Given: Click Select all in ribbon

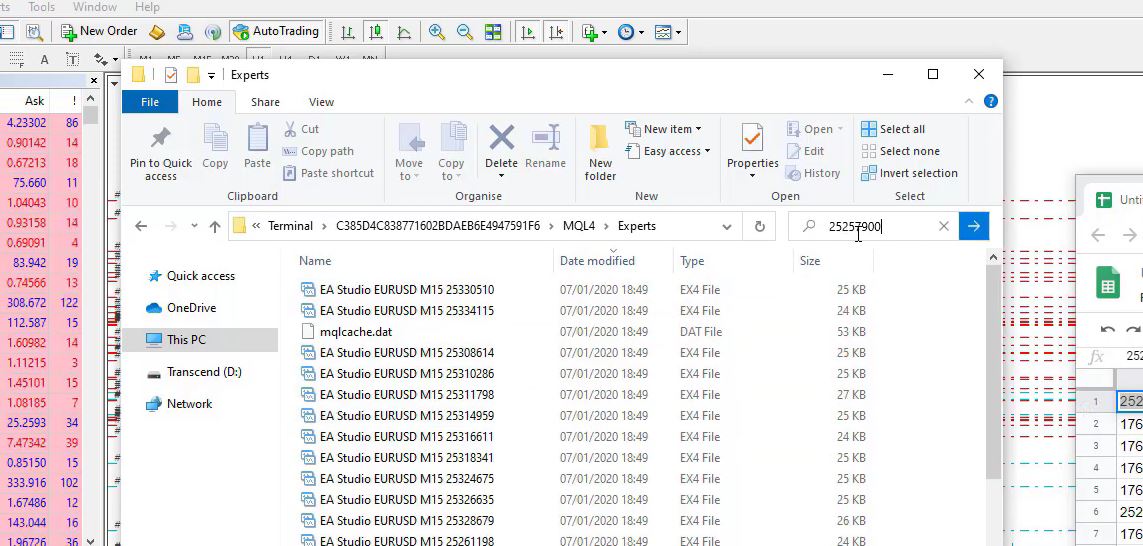Looking at the screenshot, I should click(x=893, y=129).
